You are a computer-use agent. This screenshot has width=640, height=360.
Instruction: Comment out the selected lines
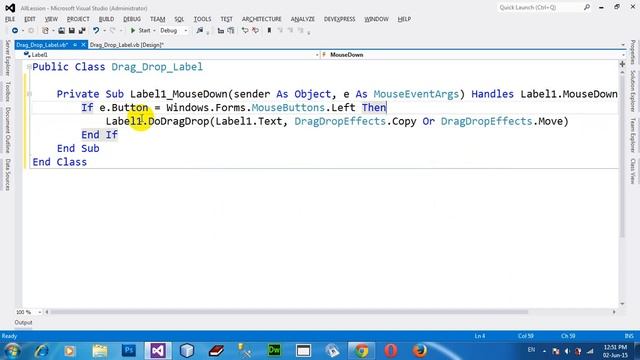click(x=245, y=31)
